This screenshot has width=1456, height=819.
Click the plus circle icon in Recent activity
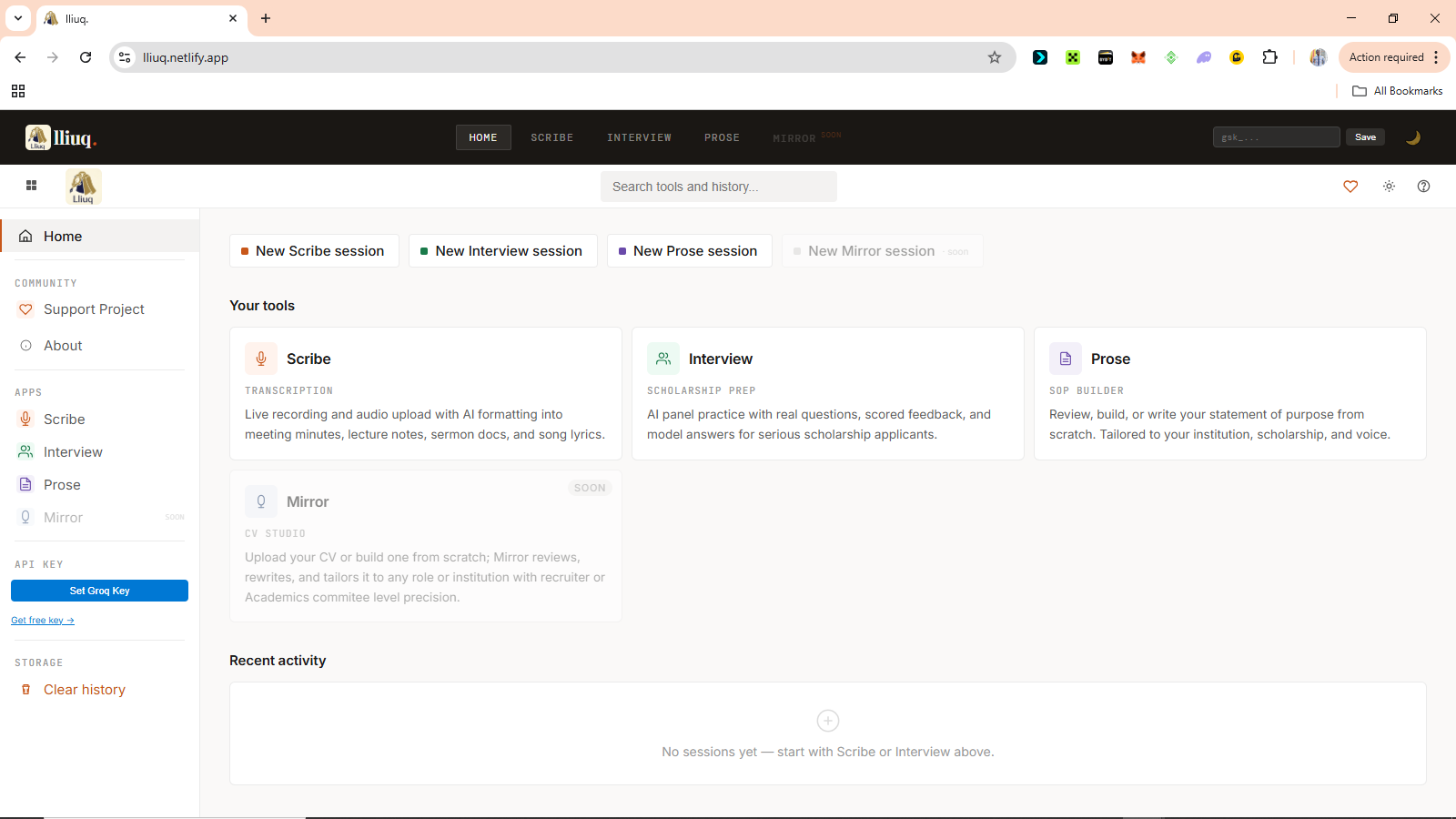[828, 721]
